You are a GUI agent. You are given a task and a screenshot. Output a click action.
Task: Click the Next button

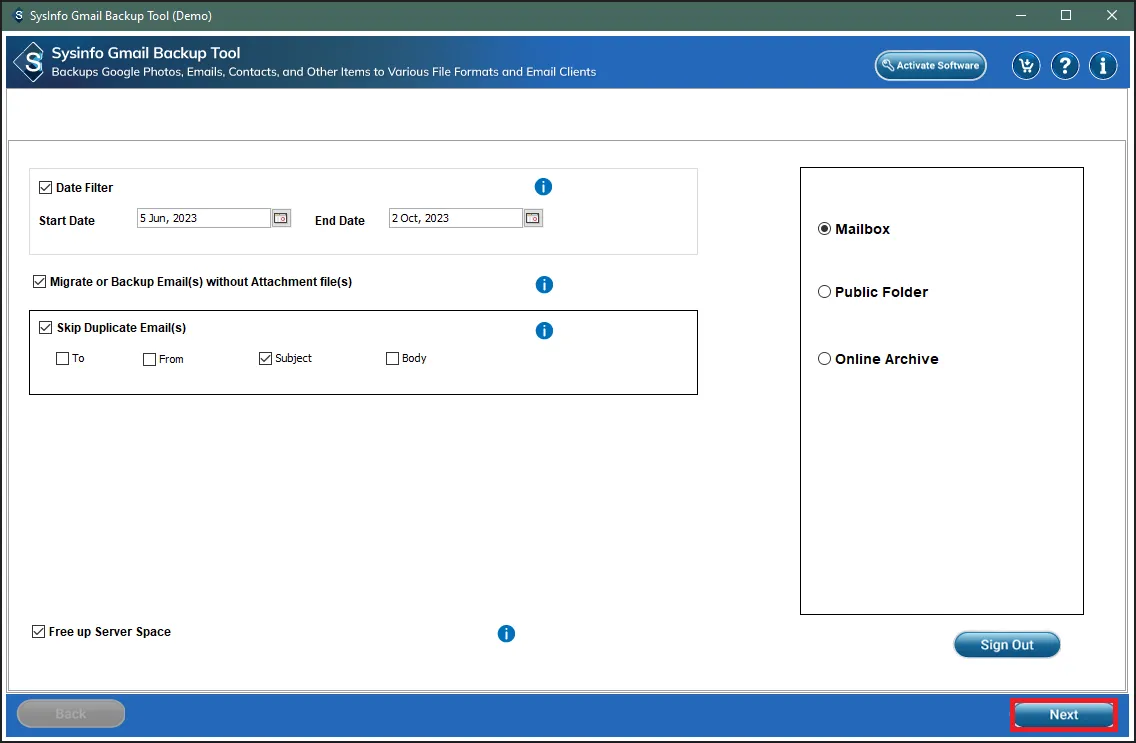[1063, 715]
